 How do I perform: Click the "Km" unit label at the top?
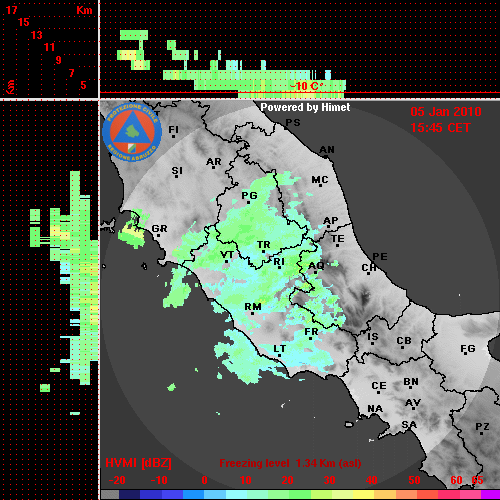tap(84, 10)
